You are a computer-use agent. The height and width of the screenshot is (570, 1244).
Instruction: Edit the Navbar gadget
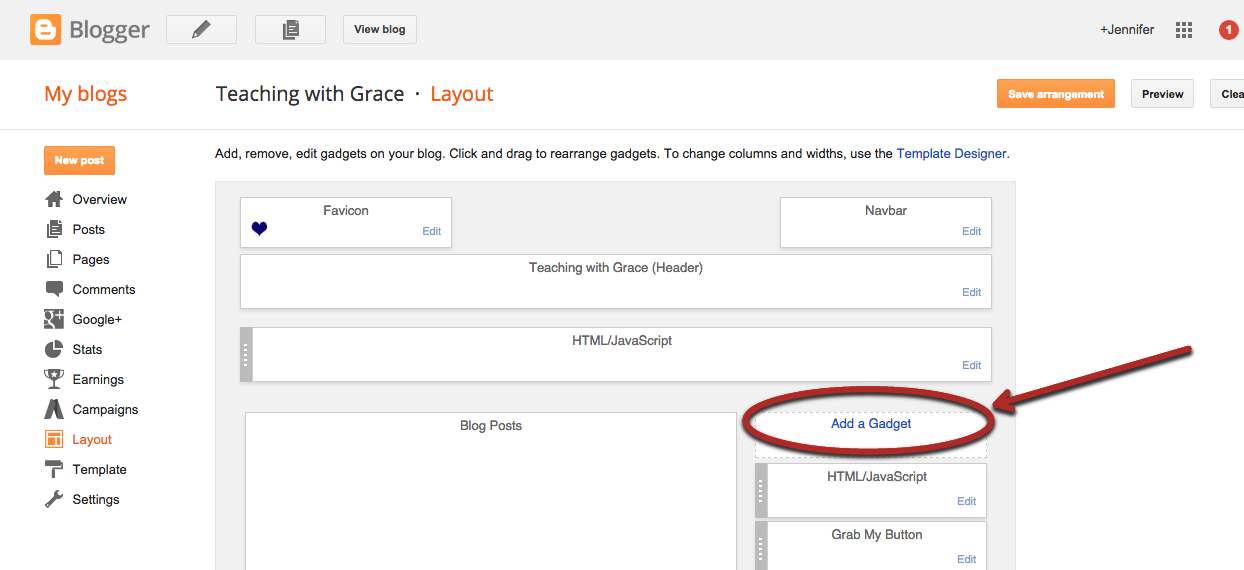(x=971, y=231)
